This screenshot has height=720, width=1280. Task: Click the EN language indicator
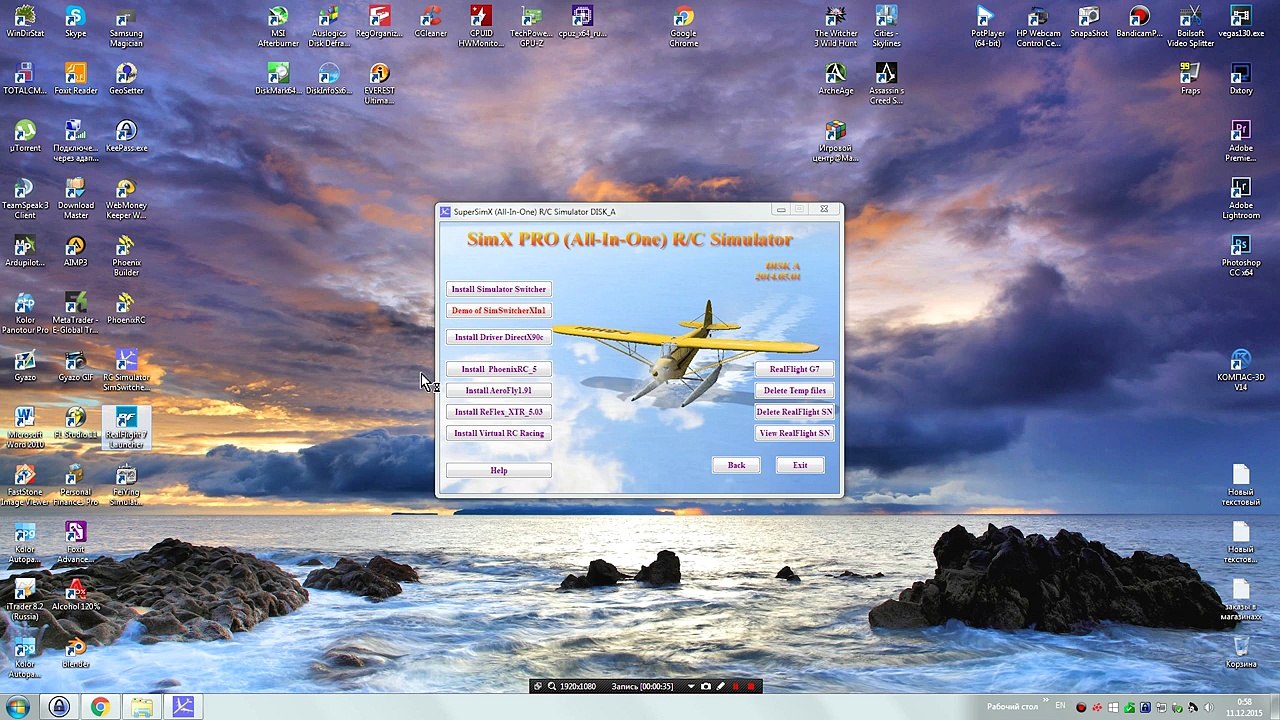tap(1061, 706)
